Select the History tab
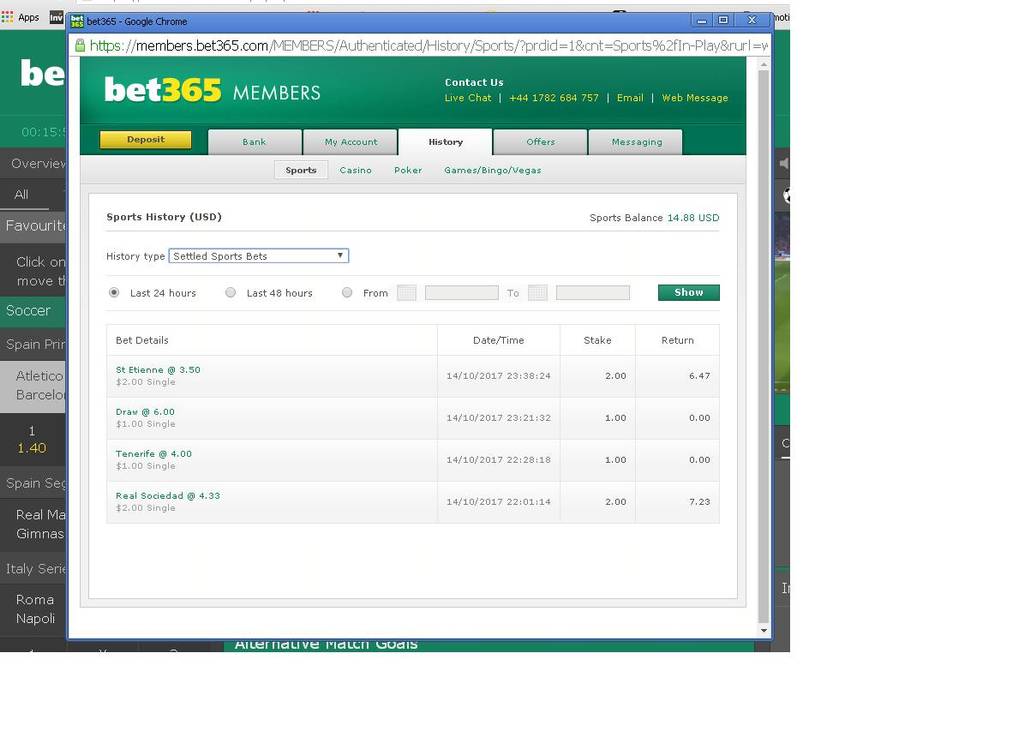 (445, 142)
